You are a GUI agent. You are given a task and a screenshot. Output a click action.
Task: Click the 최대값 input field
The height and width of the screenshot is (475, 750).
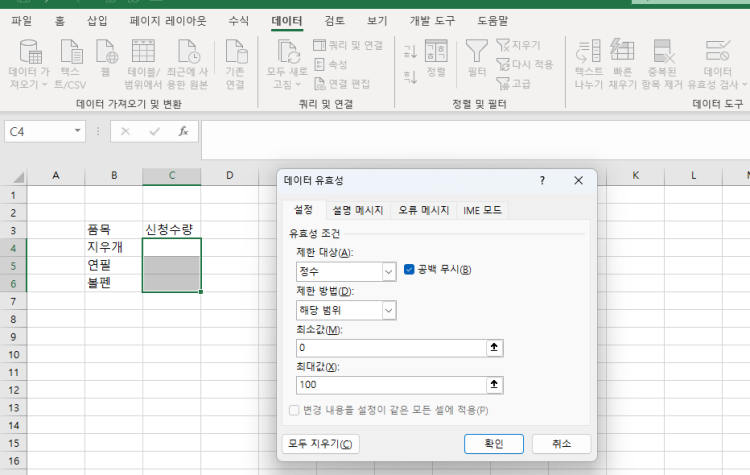tap(391, 385)
